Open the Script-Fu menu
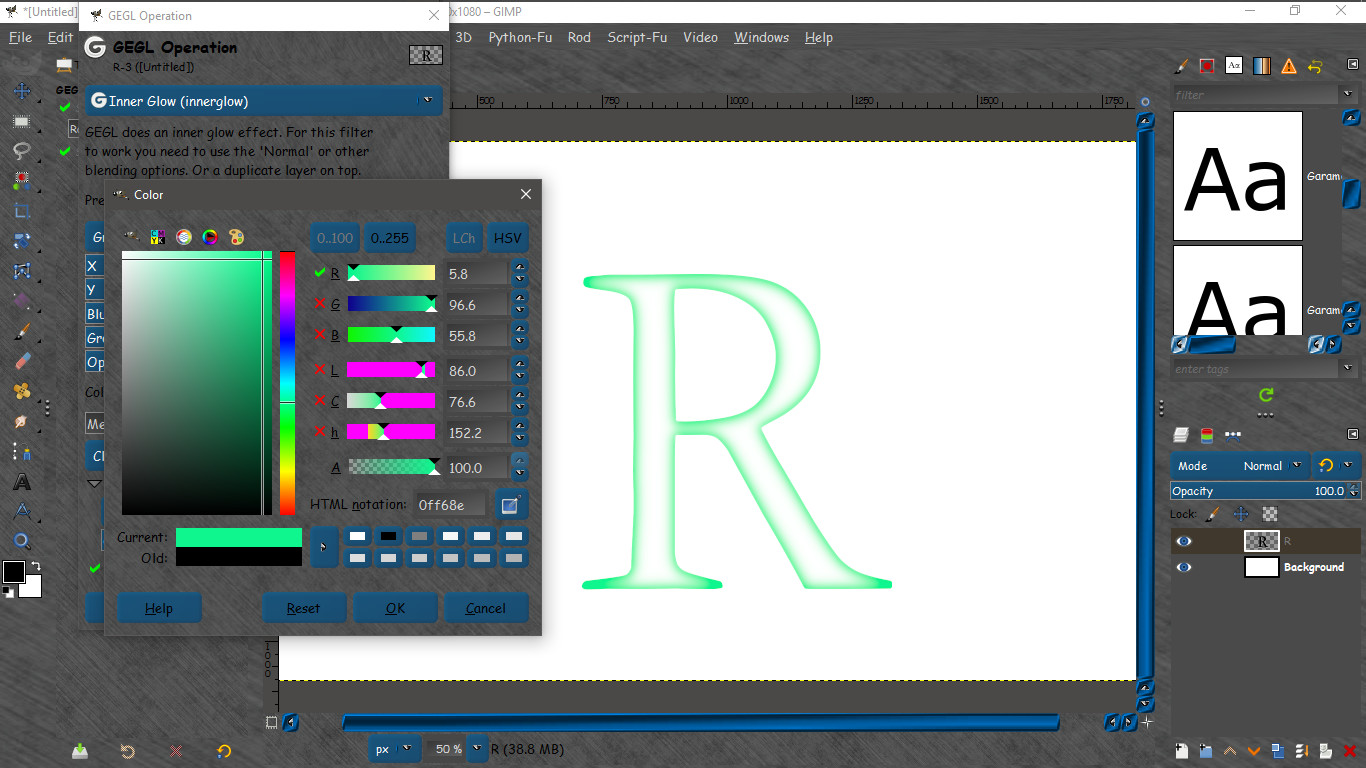This screenshot has width=1366, height=768. (x=637, y=37)
